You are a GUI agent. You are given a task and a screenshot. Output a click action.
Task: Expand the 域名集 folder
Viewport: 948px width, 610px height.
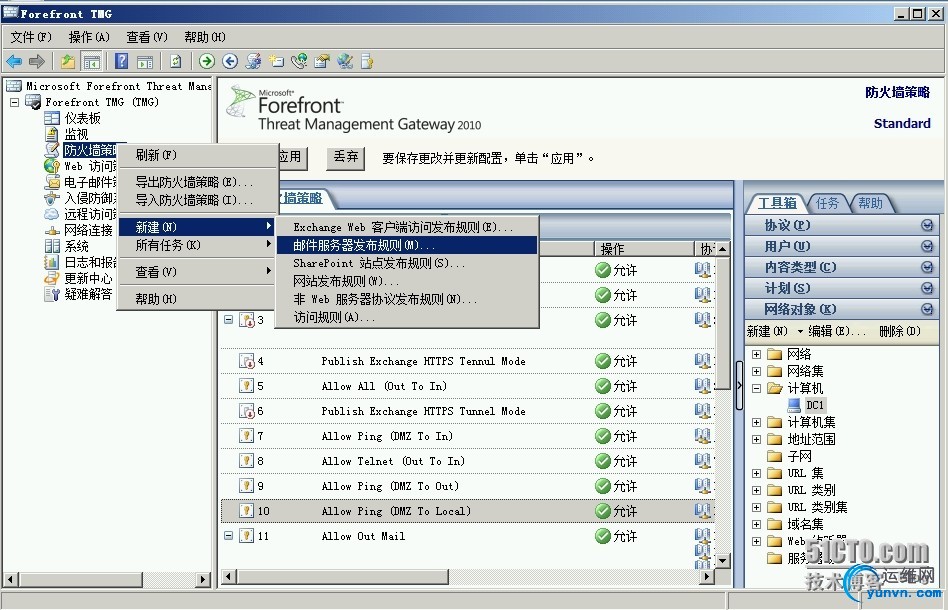click(x=756, y=524)
